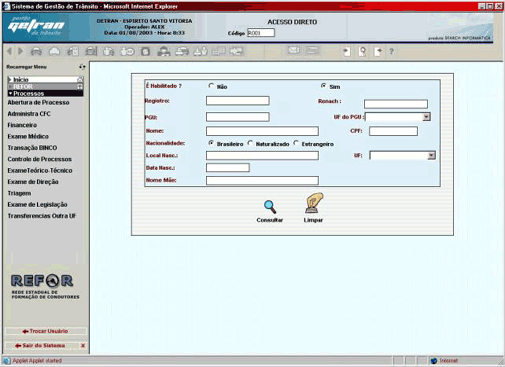Click into the Local Nasc. field

tap(262, 155)
